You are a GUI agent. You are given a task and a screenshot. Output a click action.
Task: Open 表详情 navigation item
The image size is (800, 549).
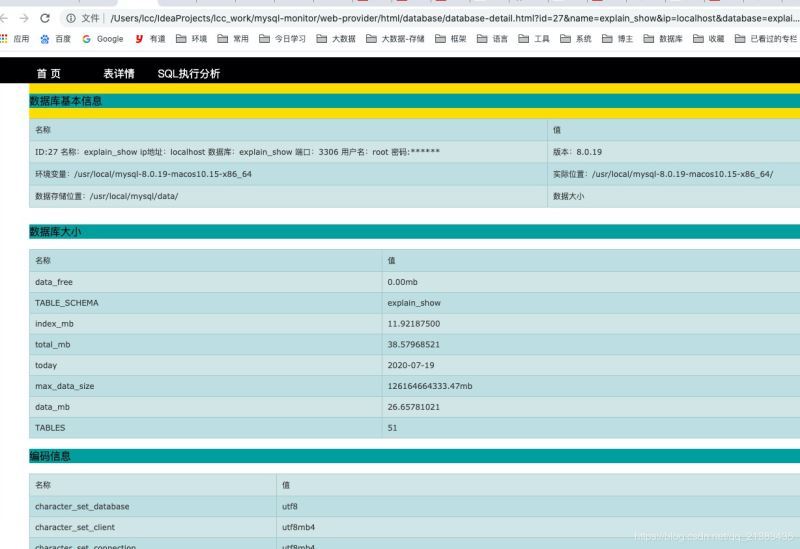click(x=119, y=73)
